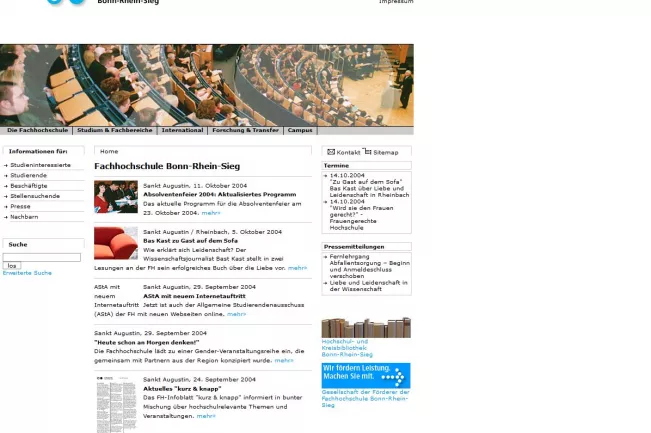The image size is (651, 433).
Task: Open 'mehr' for Aktuelles 'kurz & knapp'
Action: [206, 416]
